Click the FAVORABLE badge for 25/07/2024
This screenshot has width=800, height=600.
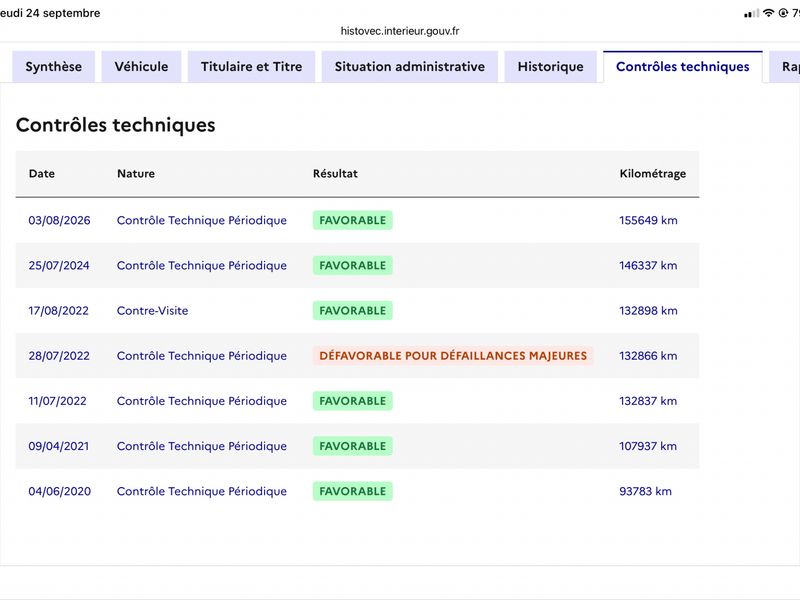353,265
